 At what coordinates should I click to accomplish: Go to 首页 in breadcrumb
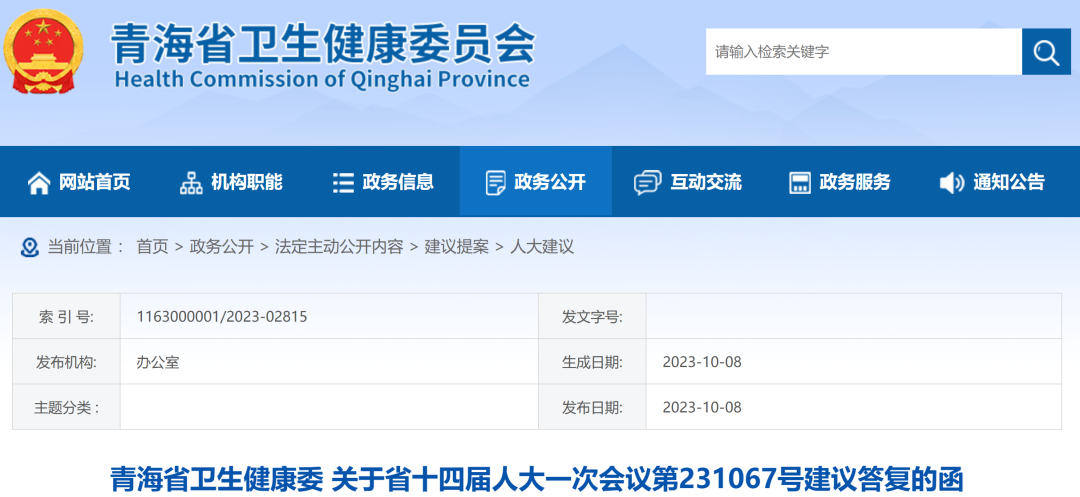tap(152, 247)
